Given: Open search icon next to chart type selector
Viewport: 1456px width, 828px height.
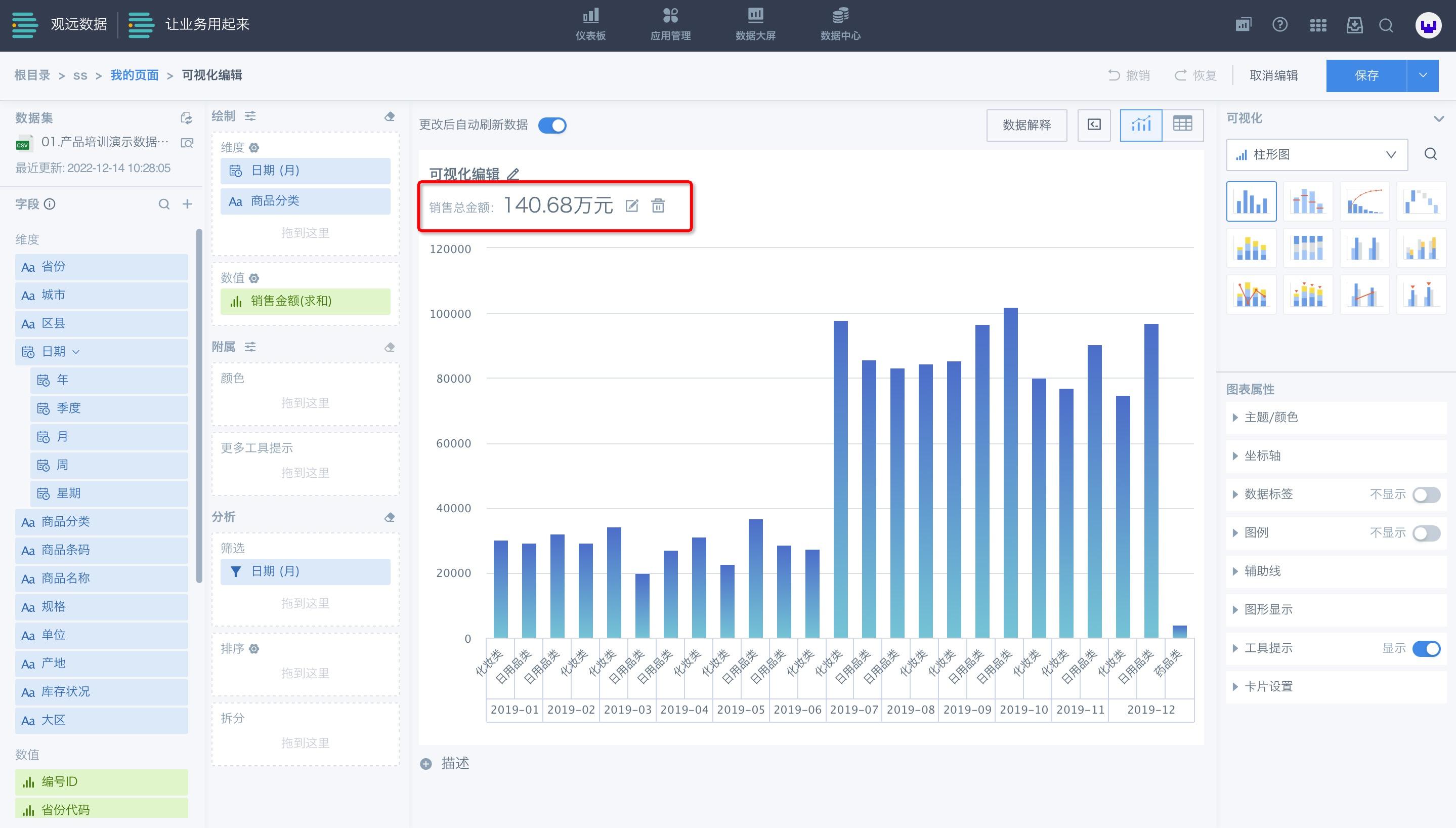Looking at the screenshot, I should (x=1430, y=154).
